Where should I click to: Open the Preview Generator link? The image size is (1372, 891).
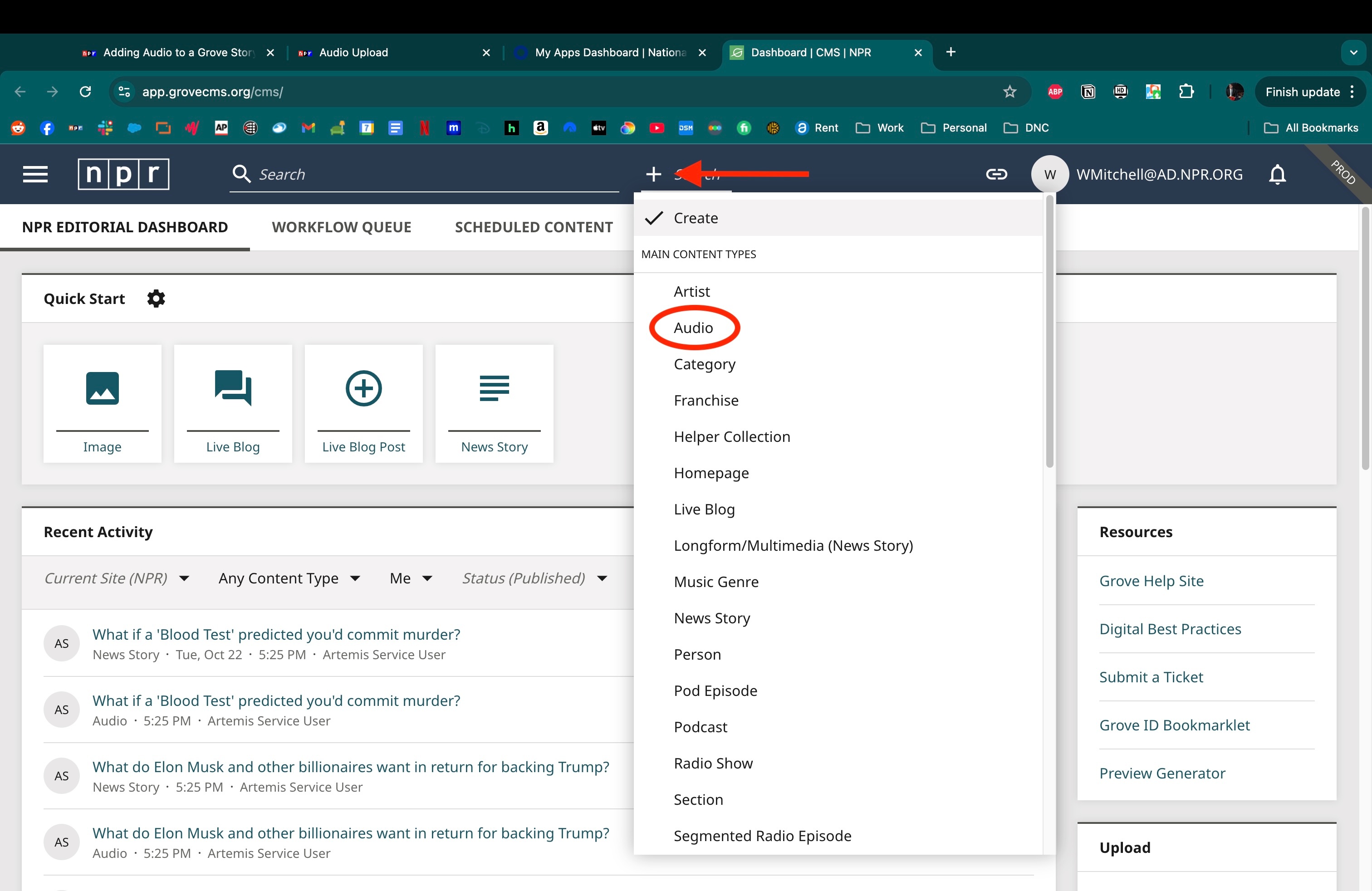1162,773
